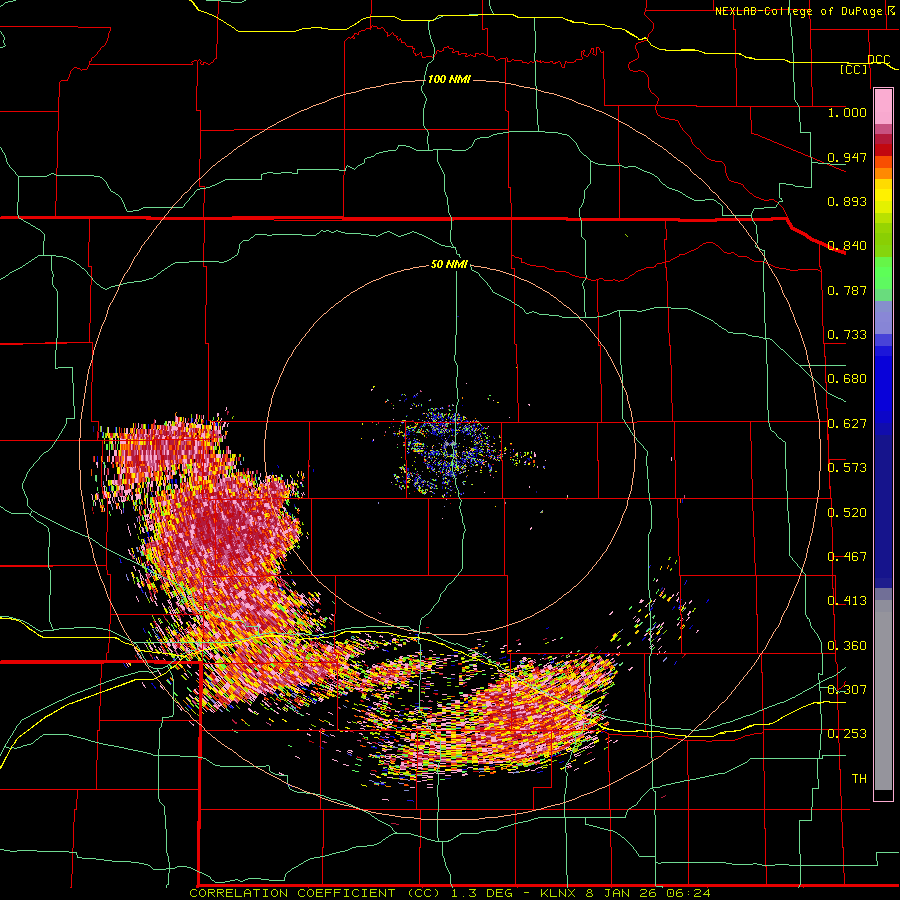This screenshot has width=900, height=900.
Task: Click the 0.520 legend value
Action: point(847,512)
